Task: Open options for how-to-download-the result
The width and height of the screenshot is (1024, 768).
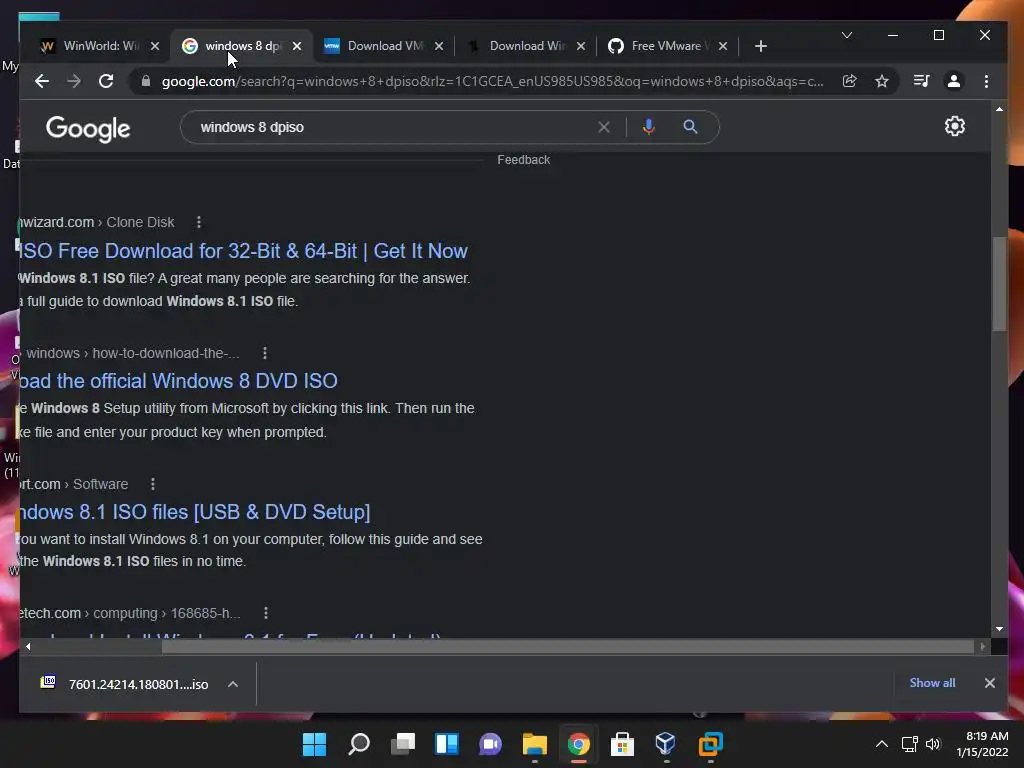Action: click(264, 353)
